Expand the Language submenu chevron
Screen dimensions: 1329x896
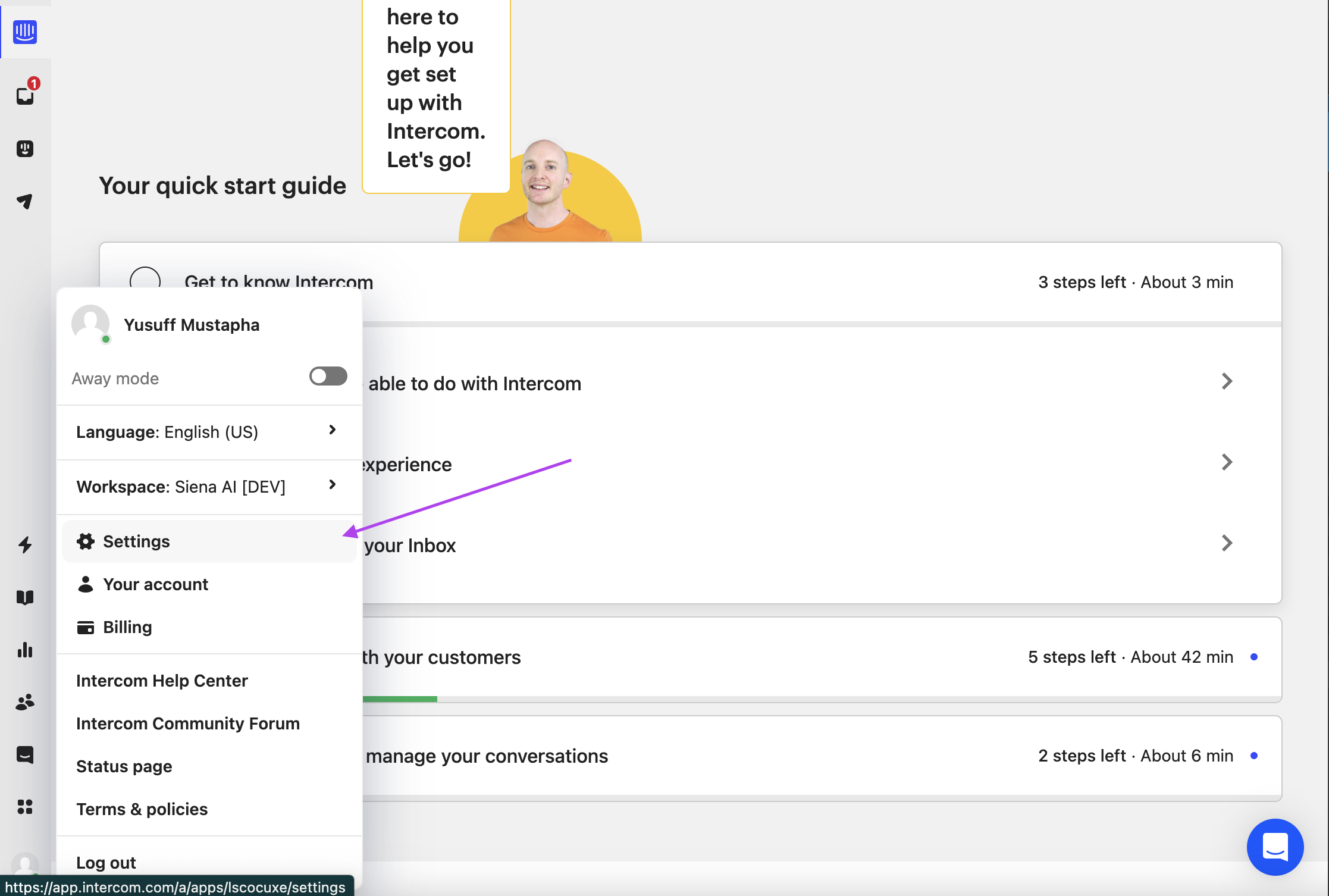(333, 430)
